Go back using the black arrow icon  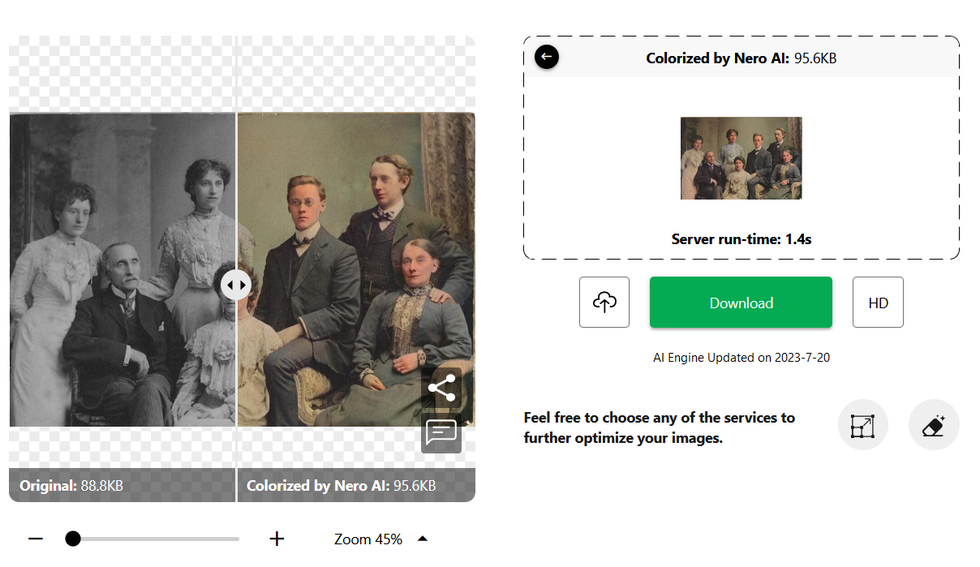tap(546, 57)
